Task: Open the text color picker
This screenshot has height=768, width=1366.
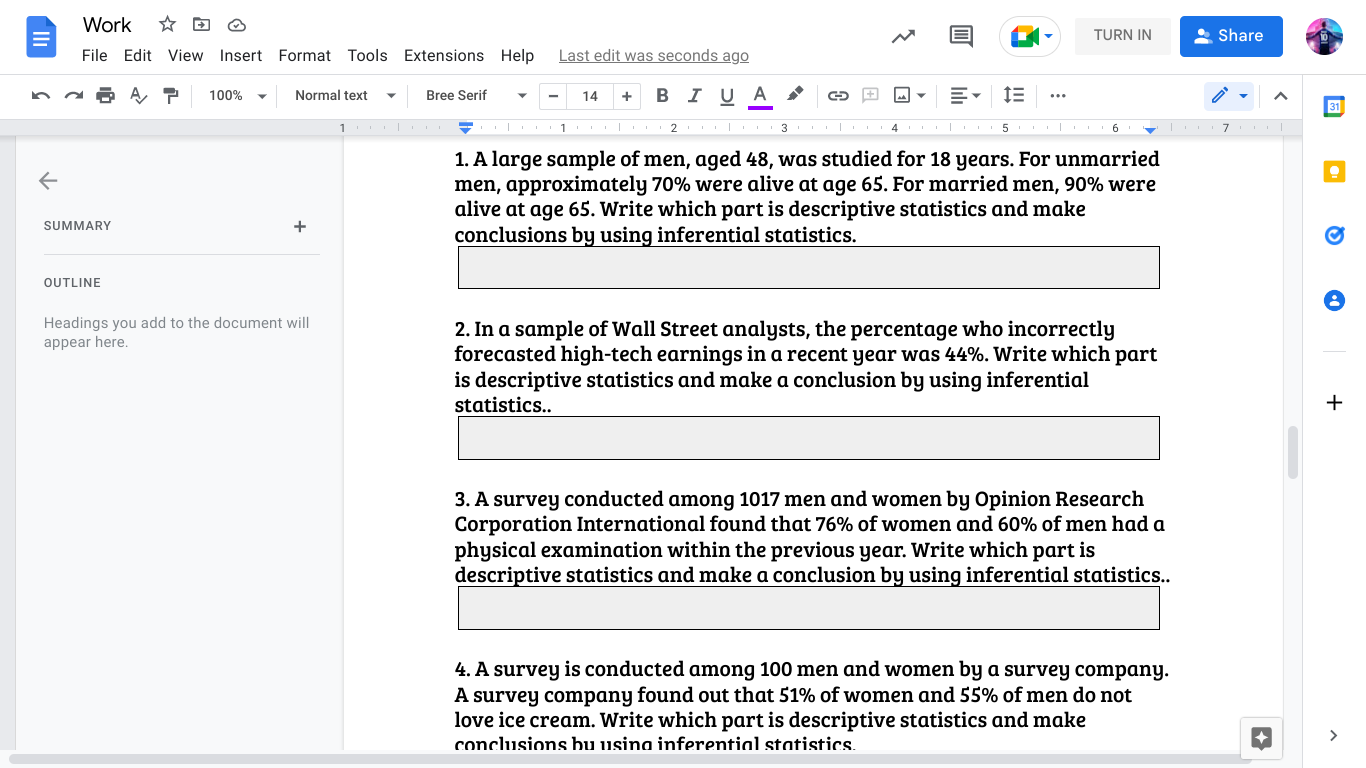Action: (x=759, y=95)
